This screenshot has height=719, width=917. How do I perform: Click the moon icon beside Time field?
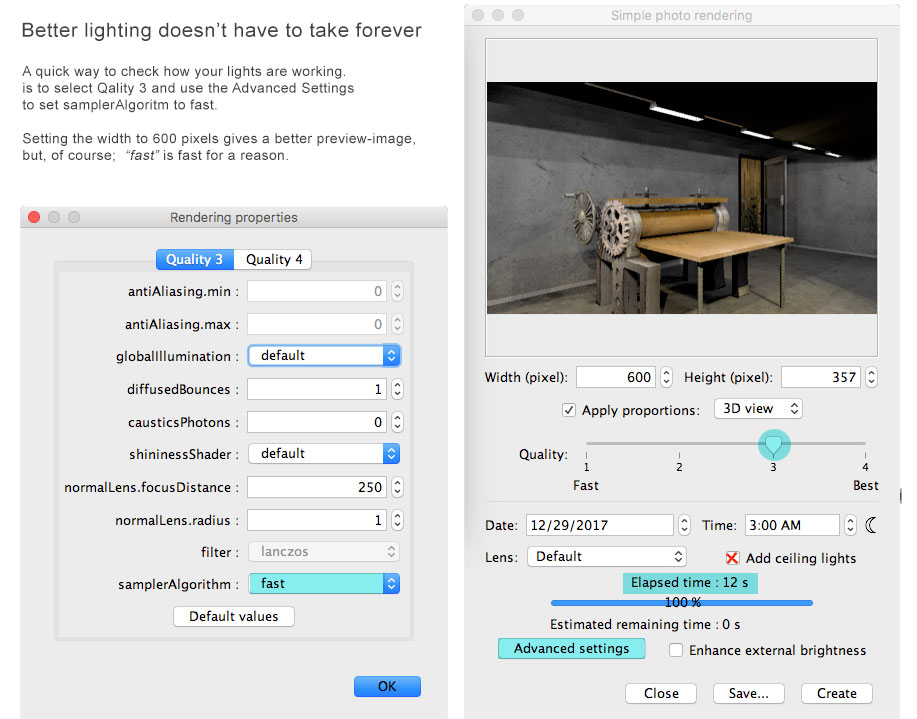pyautogui.click(x=870, y=524)
